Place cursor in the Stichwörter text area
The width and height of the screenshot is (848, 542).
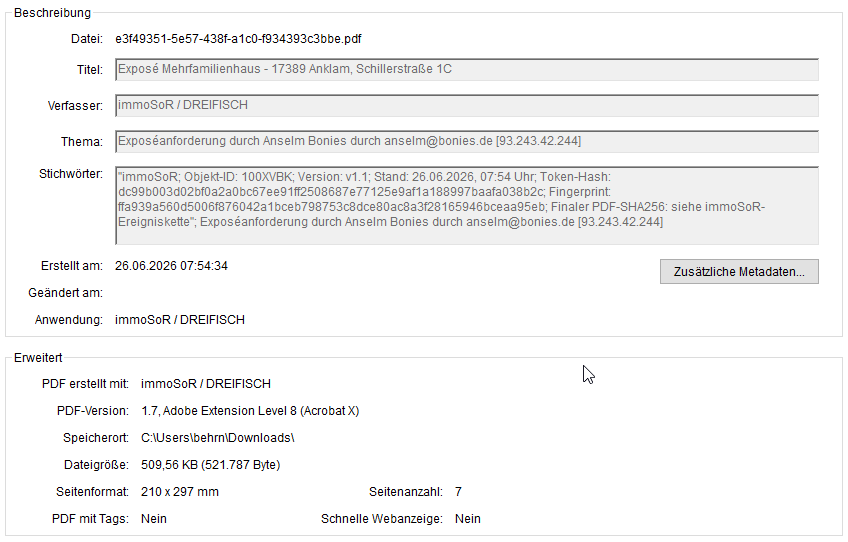[467, 206]
